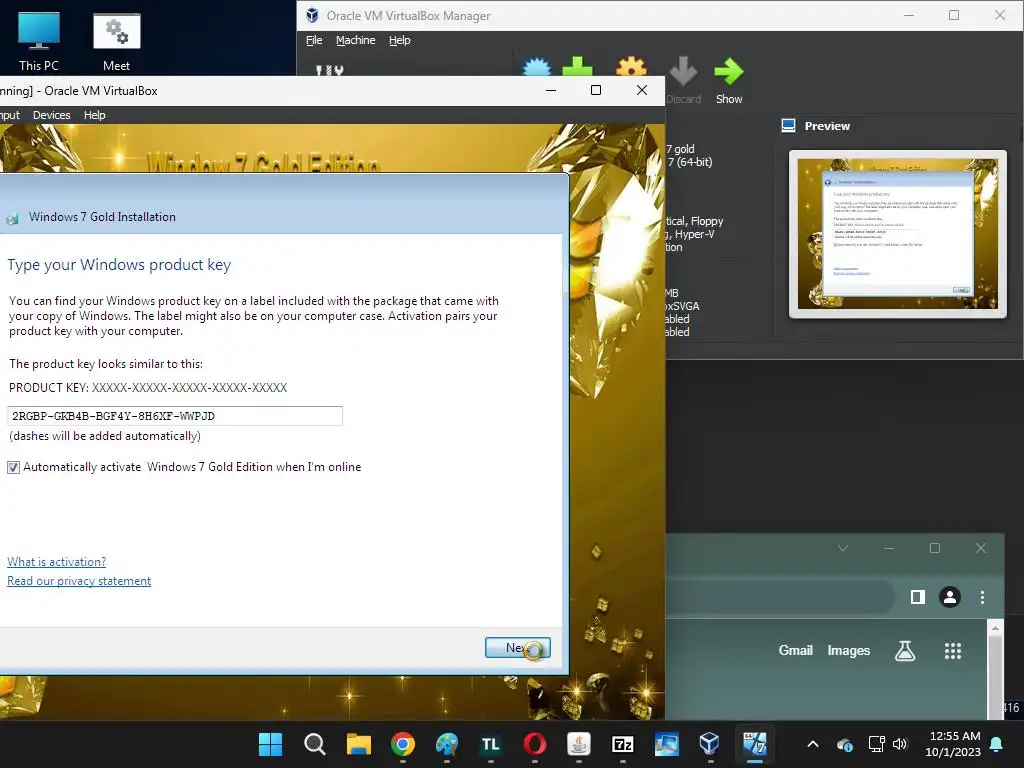Click the Chrome page scrollbar up arrow
The width and height of the screenshot is (1024, 768).
tap(995, 628)
